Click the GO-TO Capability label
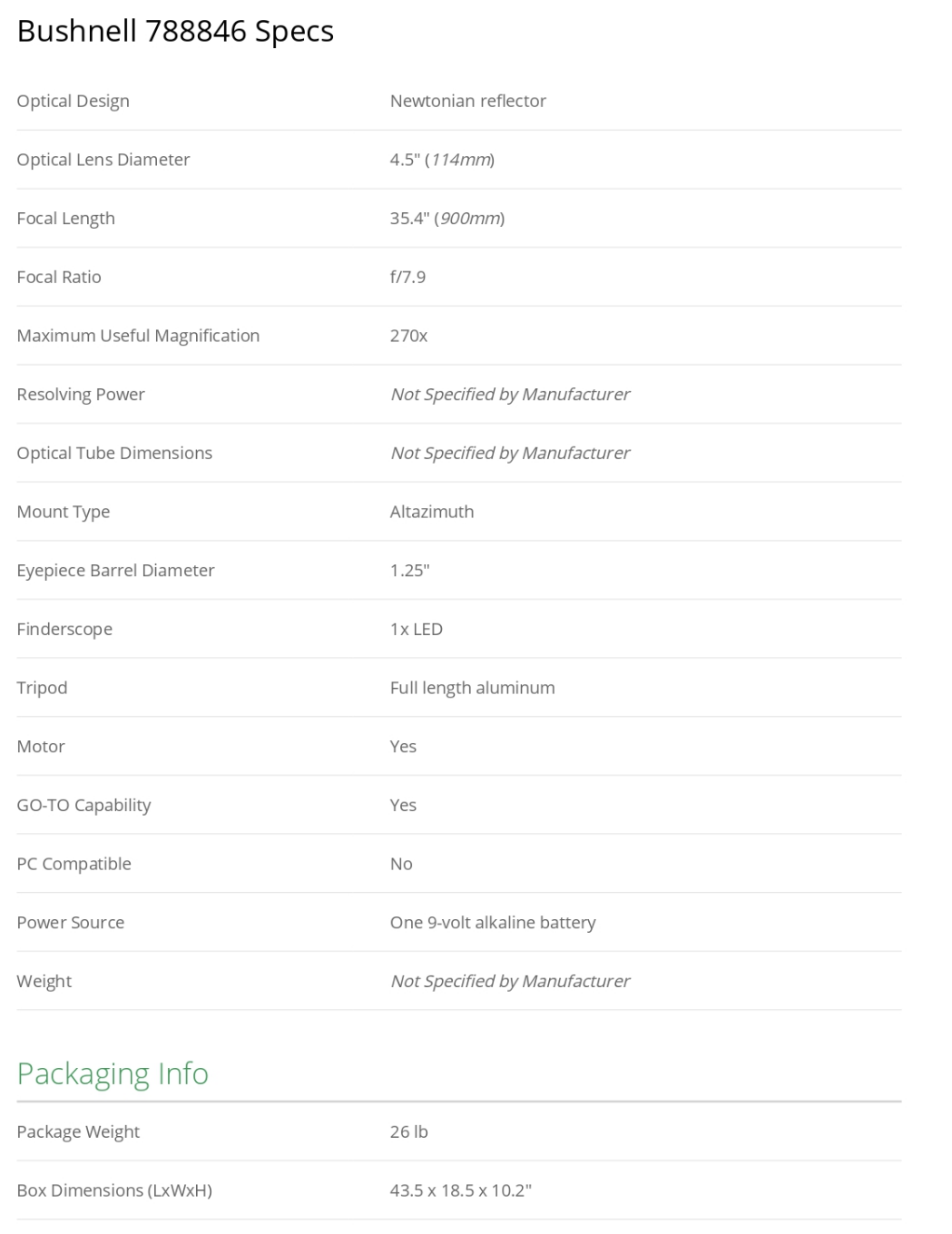Viewport: 952px width, 1234px height. click(83, 806)
